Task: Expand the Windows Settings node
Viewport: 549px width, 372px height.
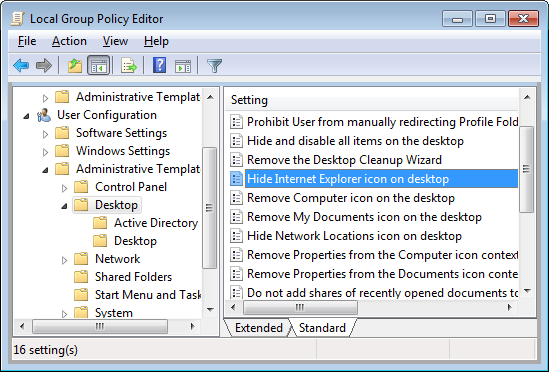Action: pos(45,152)
